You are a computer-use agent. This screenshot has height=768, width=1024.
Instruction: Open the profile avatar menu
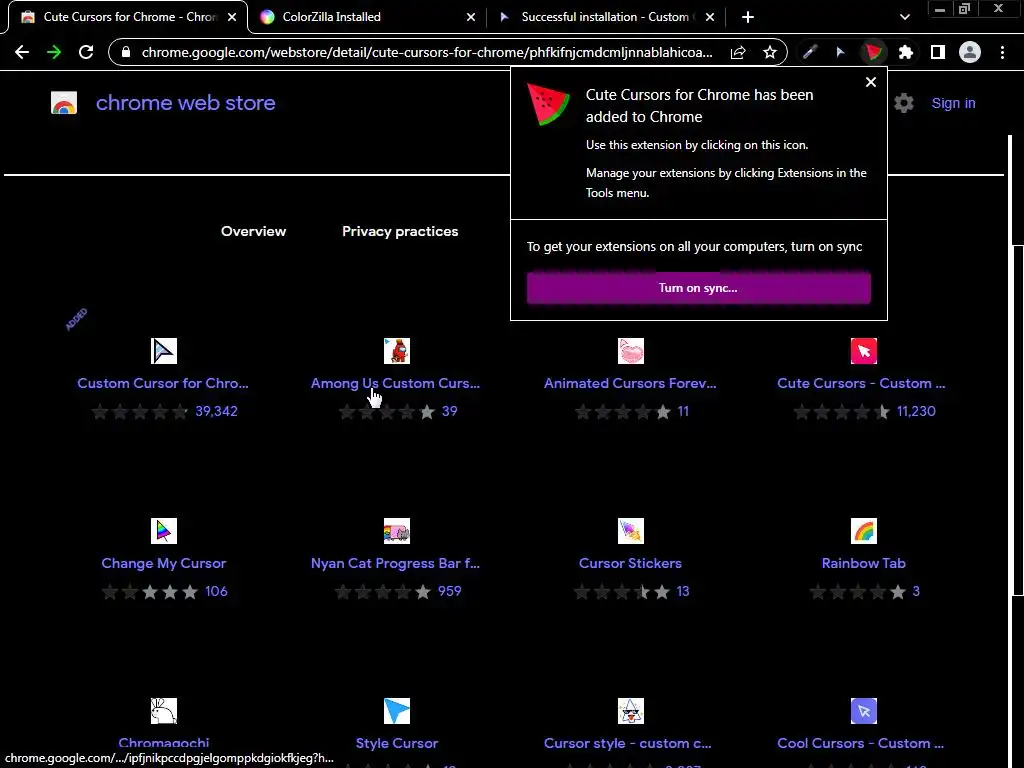point(970,52)
